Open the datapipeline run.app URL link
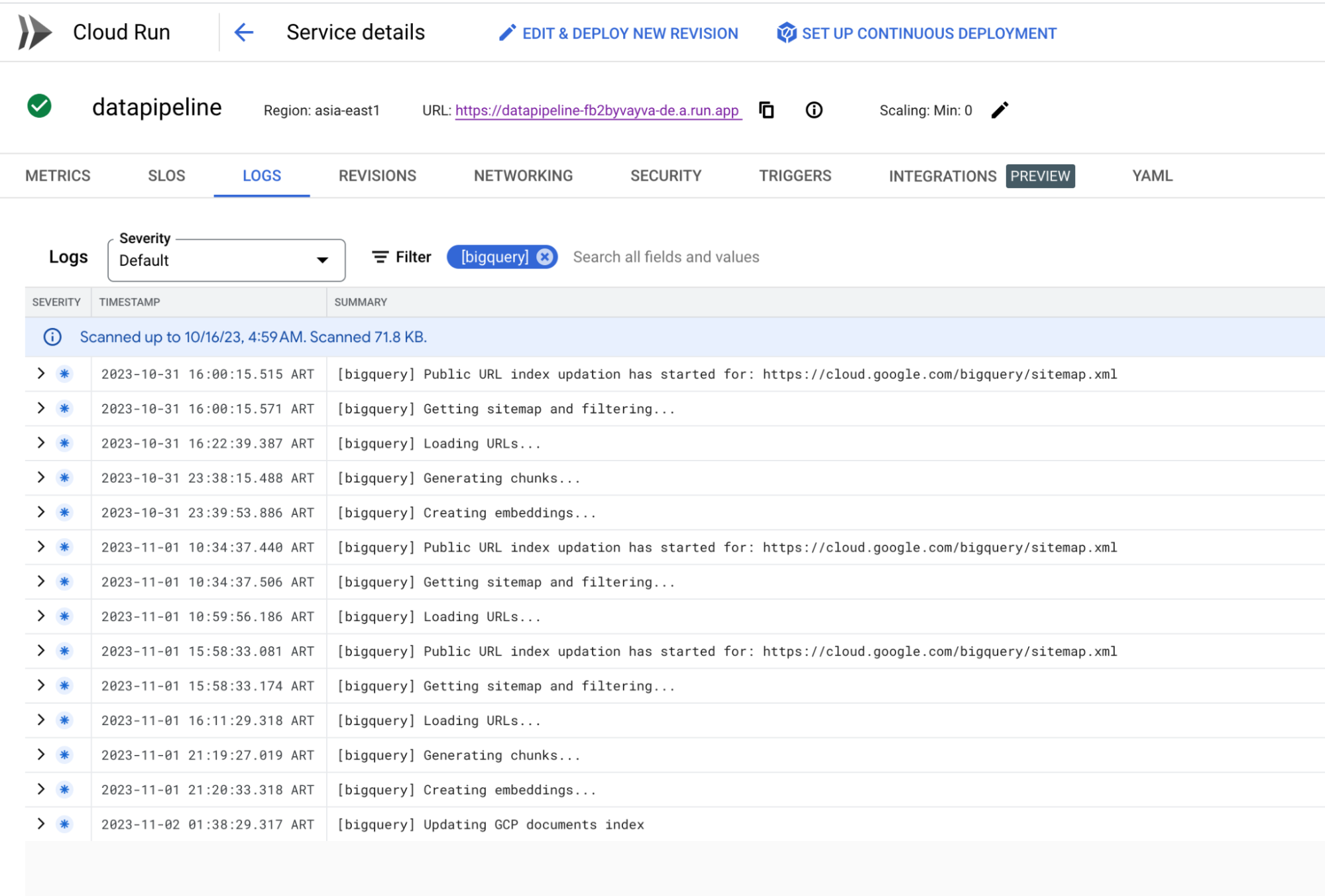This screenshot has width=1325, height=896. (597, 111)
